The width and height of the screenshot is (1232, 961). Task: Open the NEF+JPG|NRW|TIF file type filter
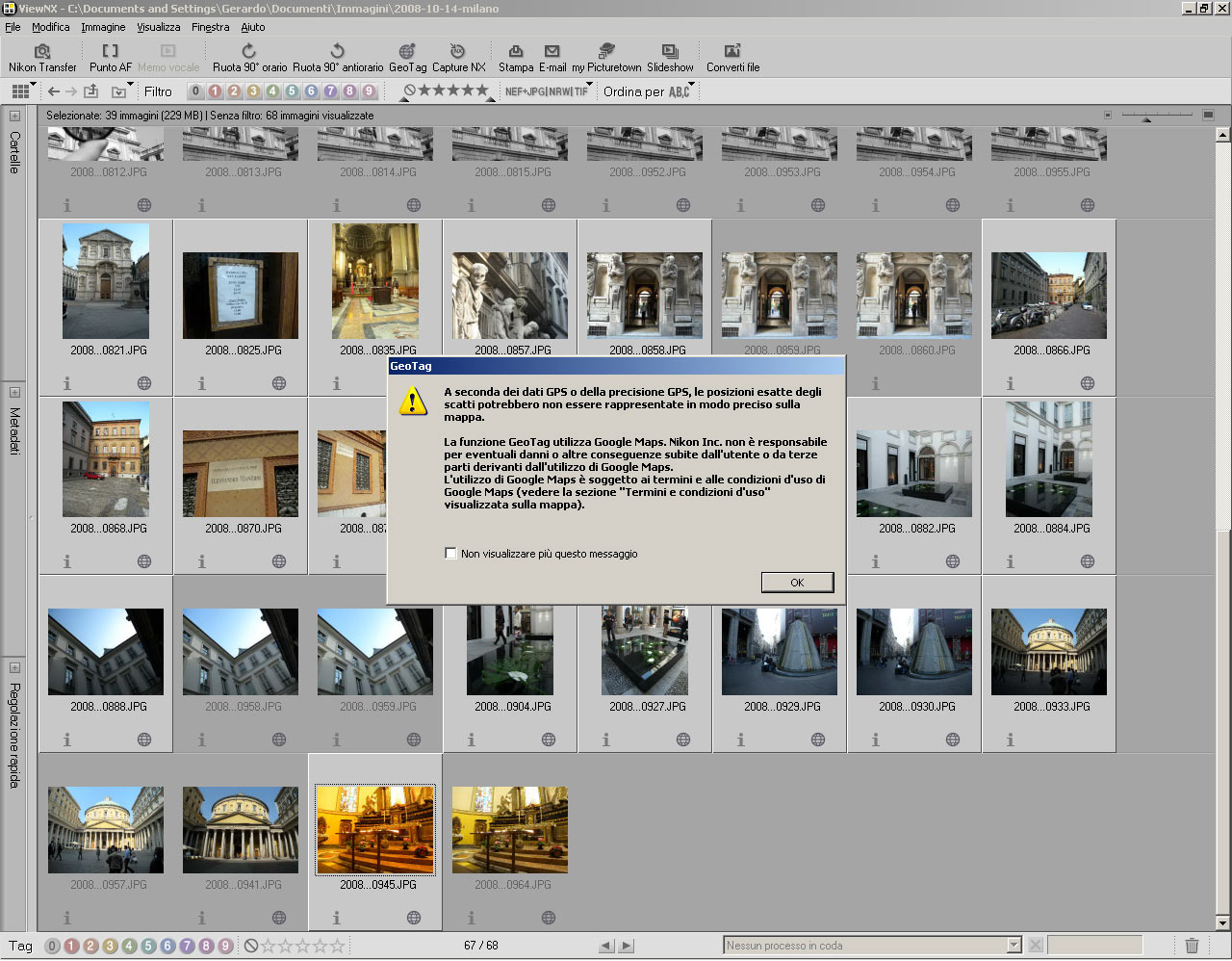tap(547, 91)
